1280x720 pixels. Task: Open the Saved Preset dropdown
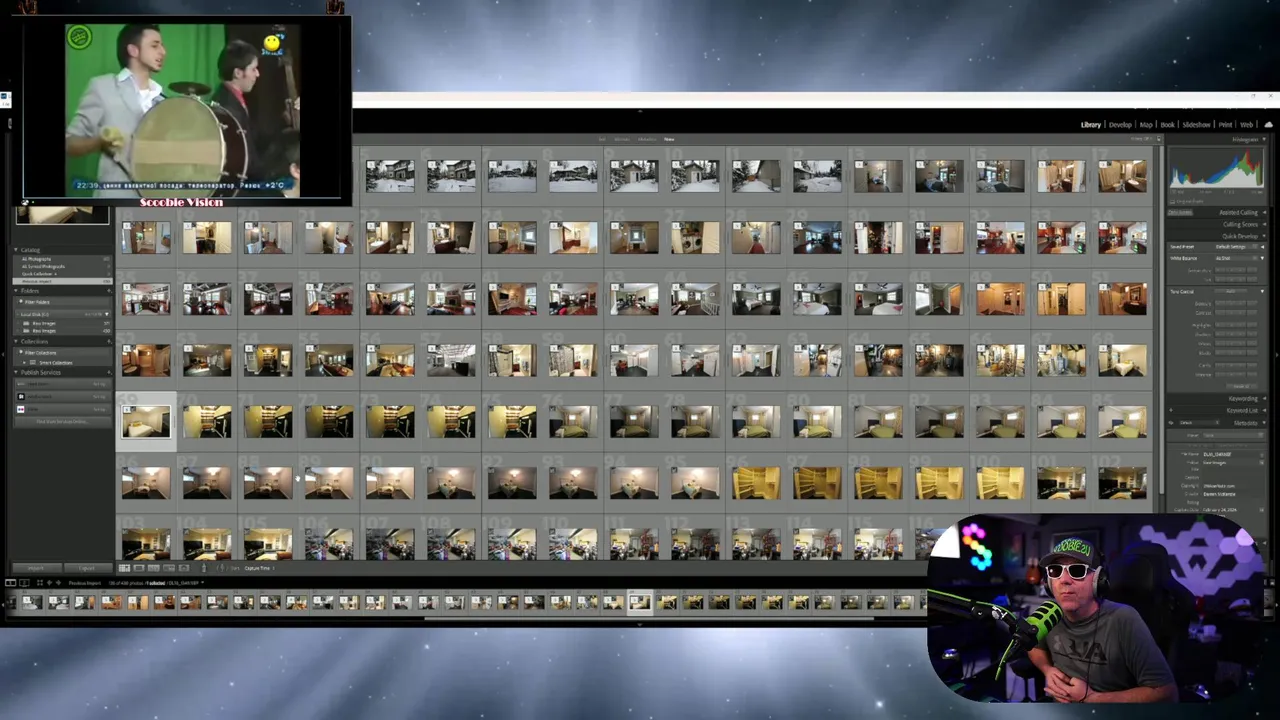pos(1235,247)
